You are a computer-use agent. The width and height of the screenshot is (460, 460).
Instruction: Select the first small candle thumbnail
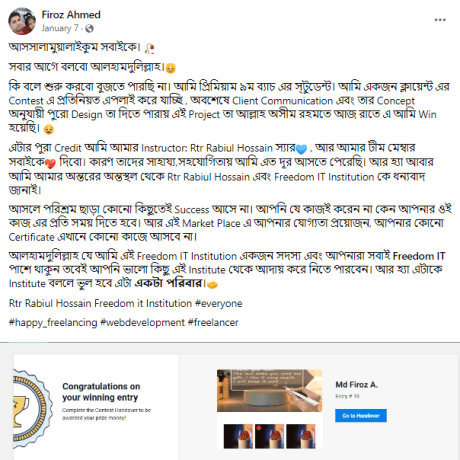(238, 436)
